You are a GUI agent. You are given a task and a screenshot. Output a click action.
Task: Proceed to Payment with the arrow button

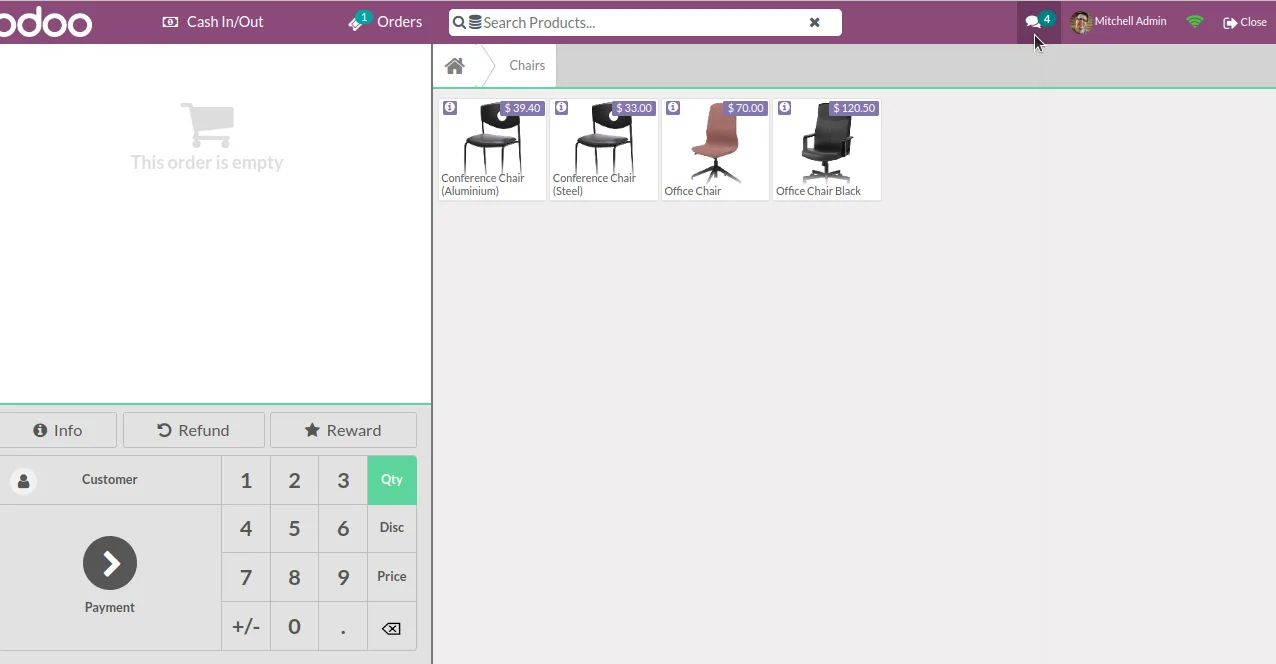110,563
